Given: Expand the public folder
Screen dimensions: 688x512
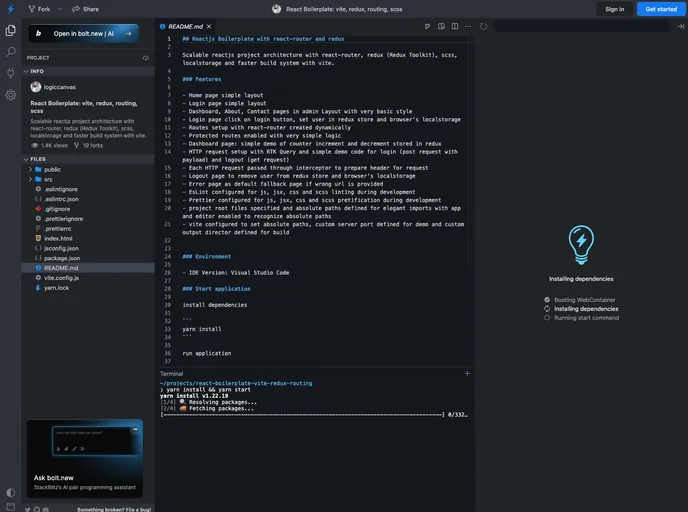Looking at the screenshot, I should click(x=52, y=169).
